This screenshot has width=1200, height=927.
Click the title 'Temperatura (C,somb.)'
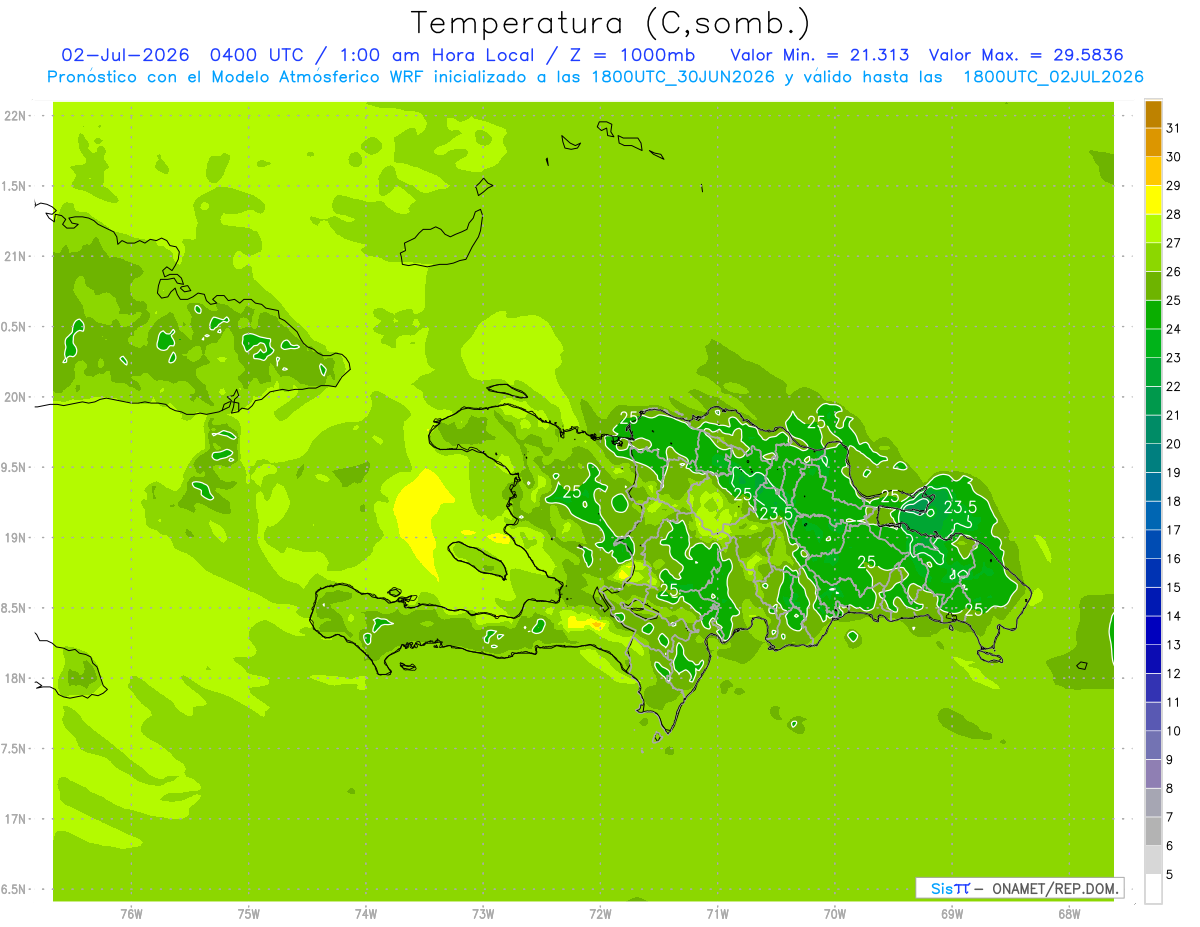click(x=611, y=22)
